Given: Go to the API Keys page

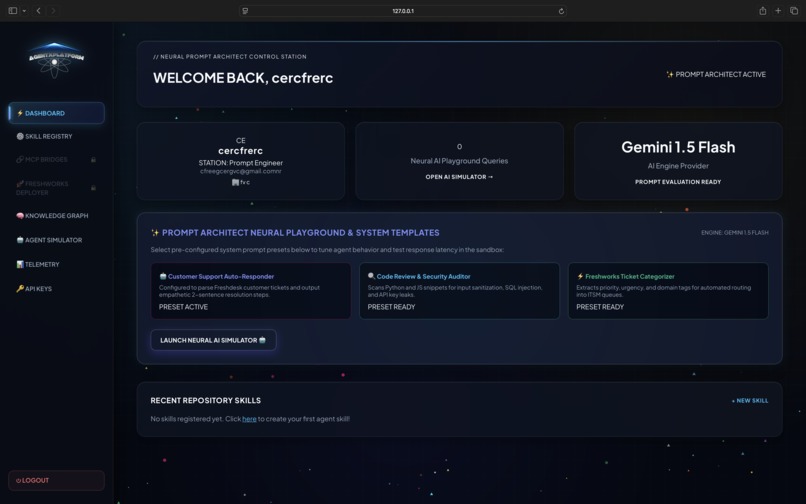Looking at the screenshot, I should (x=57, y=289).
